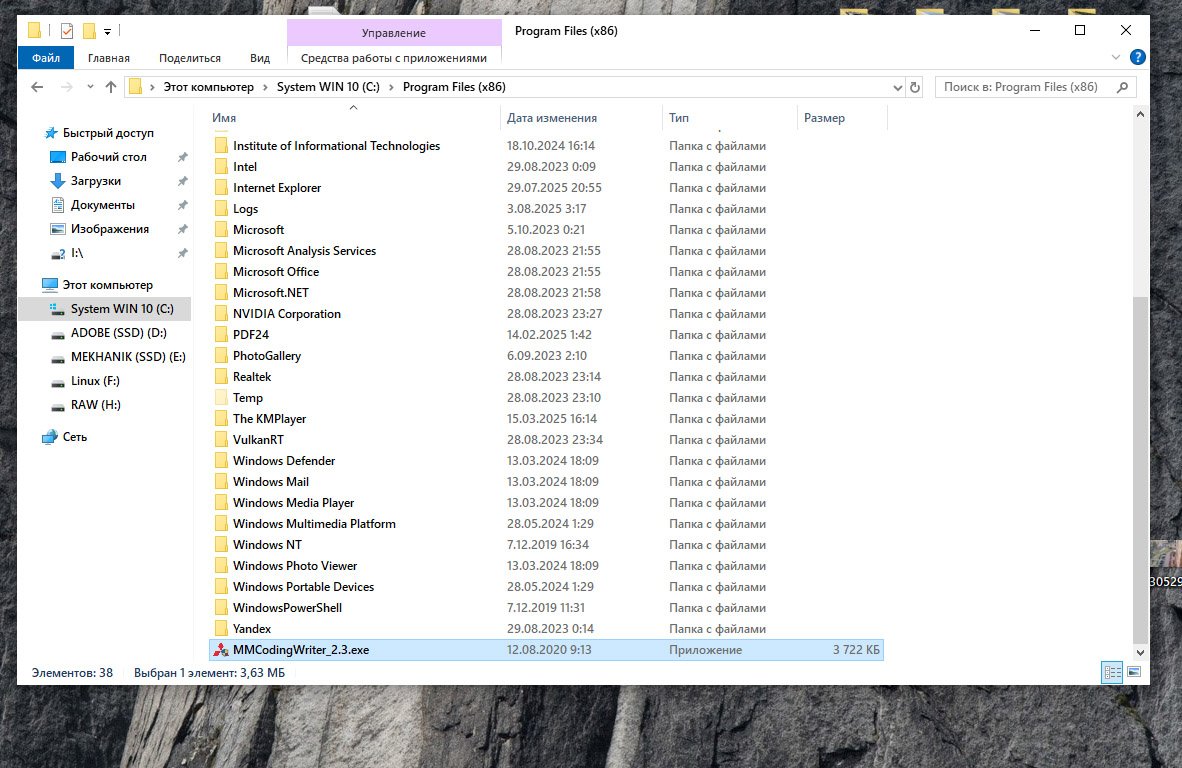Select the The KMPlayer folder name
The height and width of the screenshot is (768, 1182).
click(x=269, y=419)
